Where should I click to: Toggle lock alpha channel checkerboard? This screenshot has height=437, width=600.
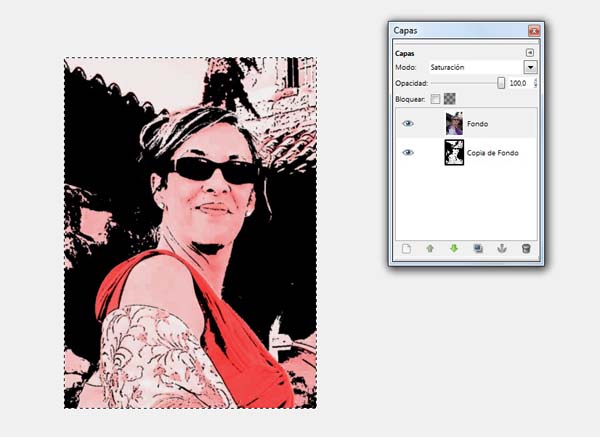tap(449, 99)
